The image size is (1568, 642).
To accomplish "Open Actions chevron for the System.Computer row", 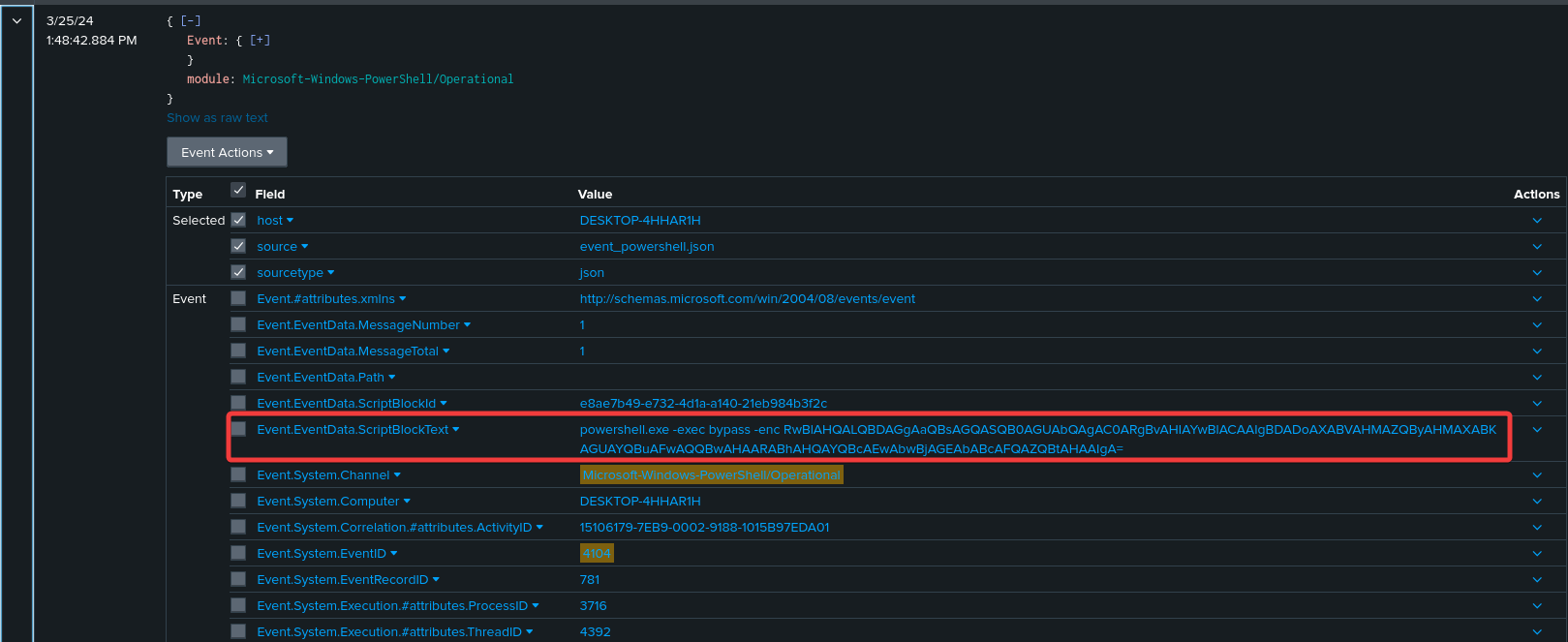I will tap(1537, 502).
